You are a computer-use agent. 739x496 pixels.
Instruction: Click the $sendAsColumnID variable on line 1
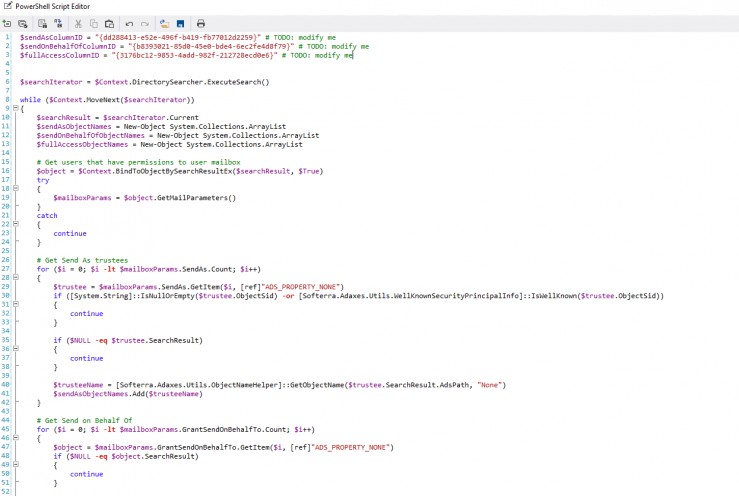pos(51,37)
